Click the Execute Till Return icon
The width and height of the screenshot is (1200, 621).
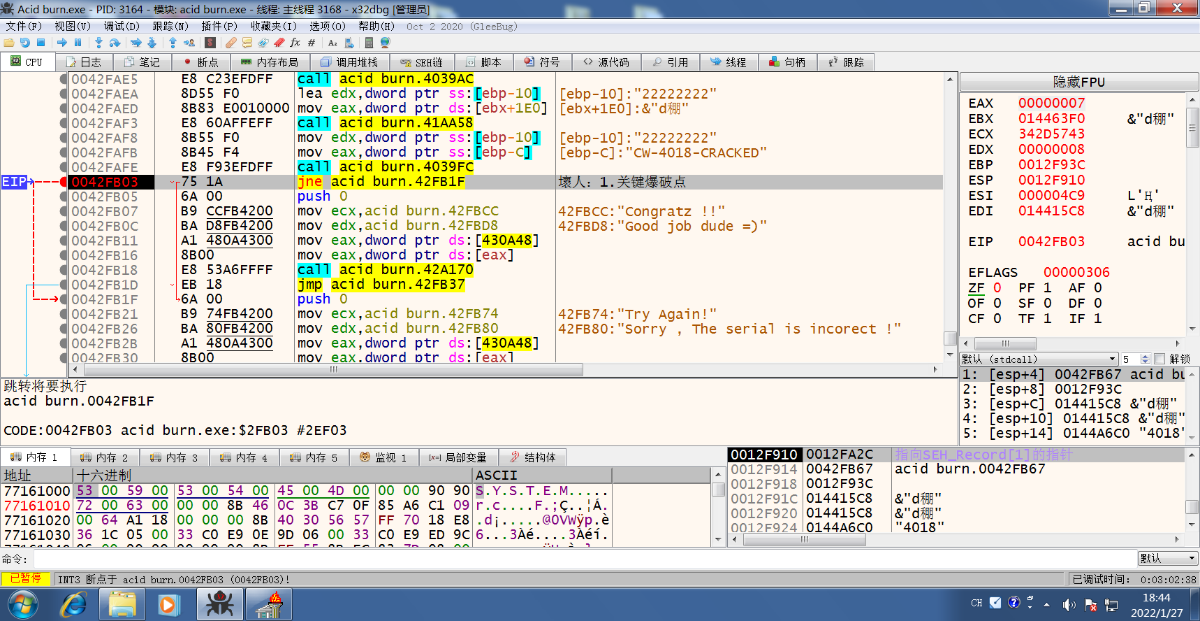pyautogui.click(x=172, y=43)
